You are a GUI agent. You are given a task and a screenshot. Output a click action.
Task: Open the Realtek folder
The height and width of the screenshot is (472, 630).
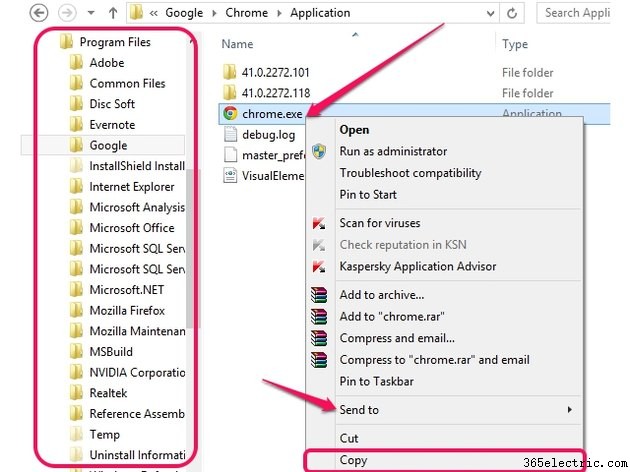pos(108,393)
